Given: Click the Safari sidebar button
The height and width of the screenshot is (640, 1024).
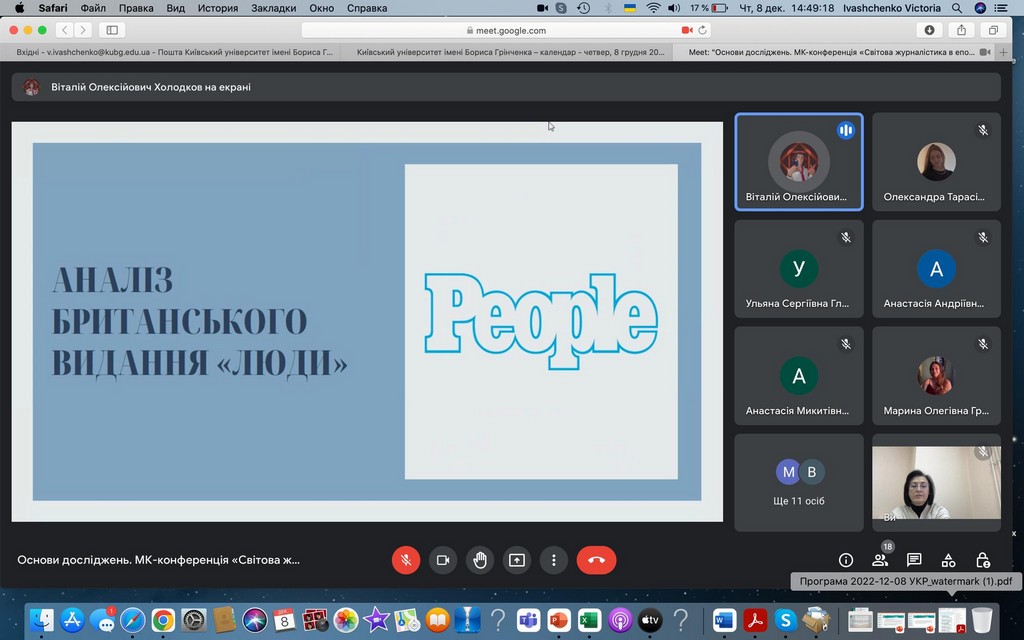Looking at the screenshot, I should coord(112,30).
